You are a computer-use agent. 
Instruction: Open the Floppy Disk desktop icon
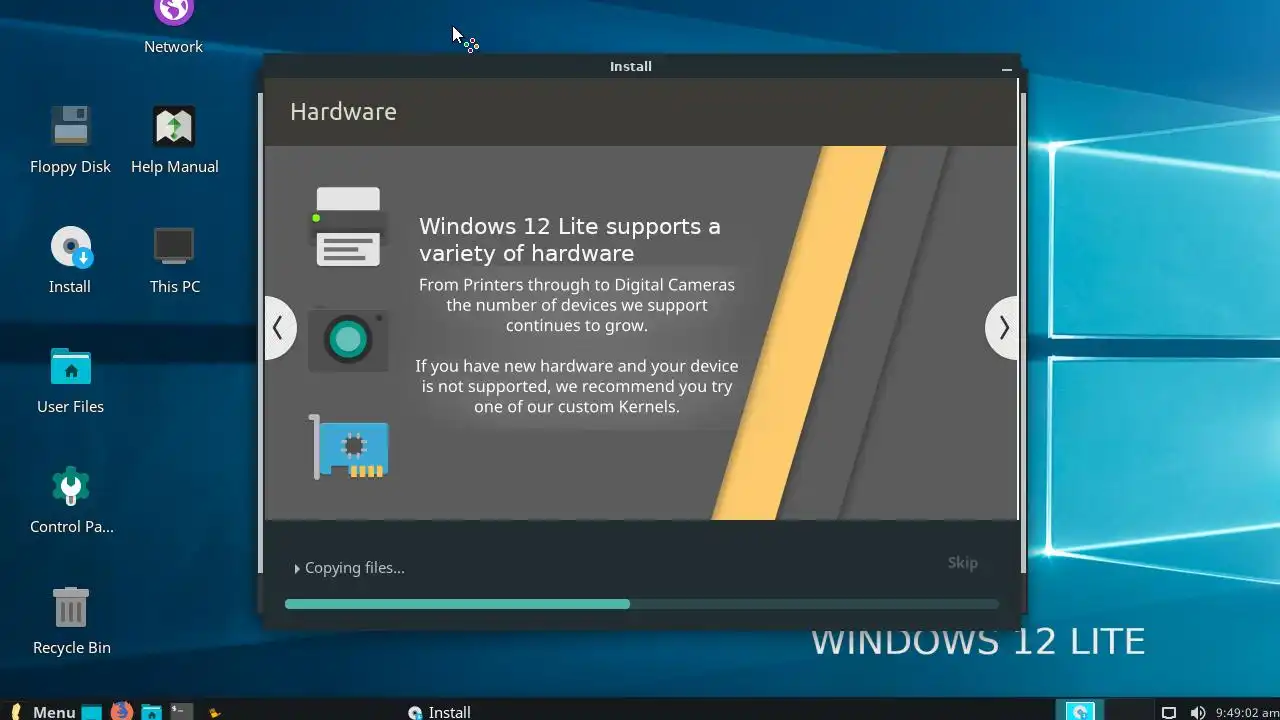pos(70,140)
